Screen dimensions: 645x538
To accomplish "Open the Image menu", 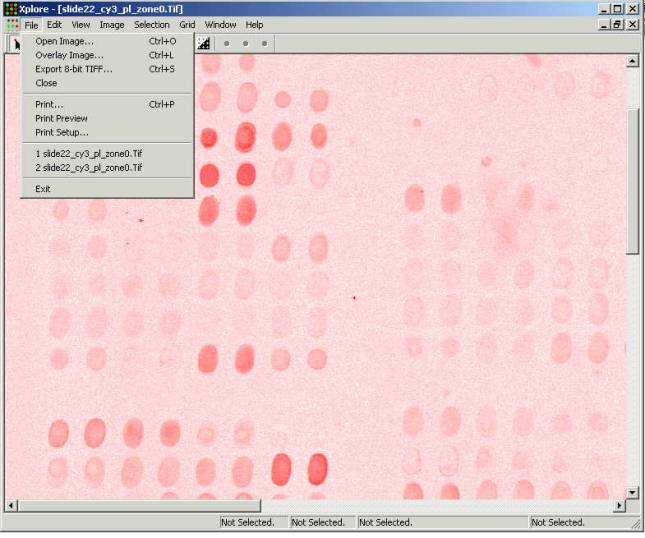I will click(112, 25).
